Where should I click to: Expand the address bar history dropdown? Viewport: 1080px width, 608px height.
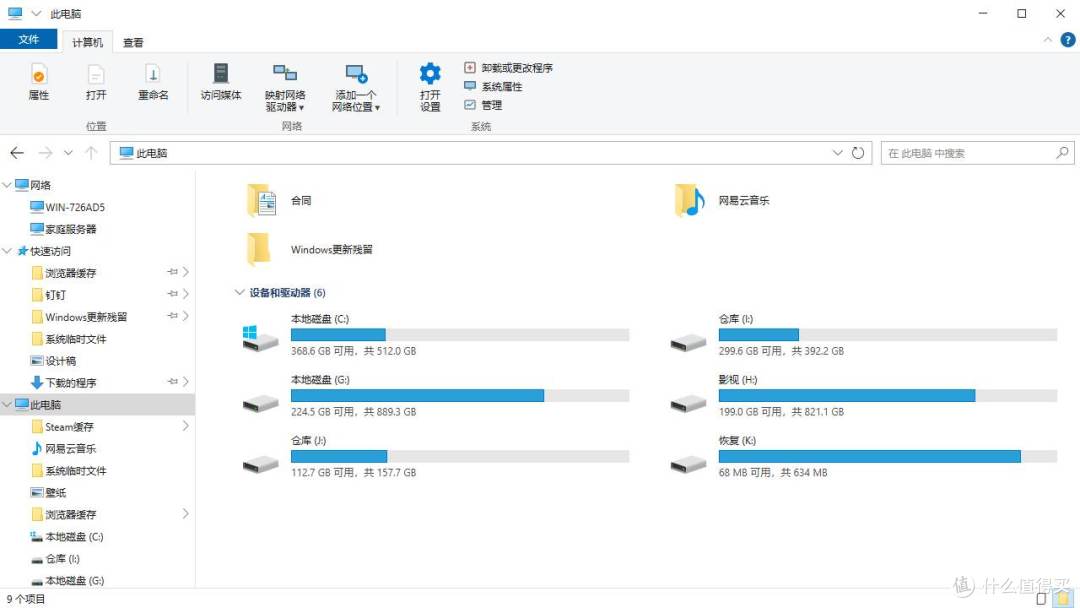click(838, 153)
